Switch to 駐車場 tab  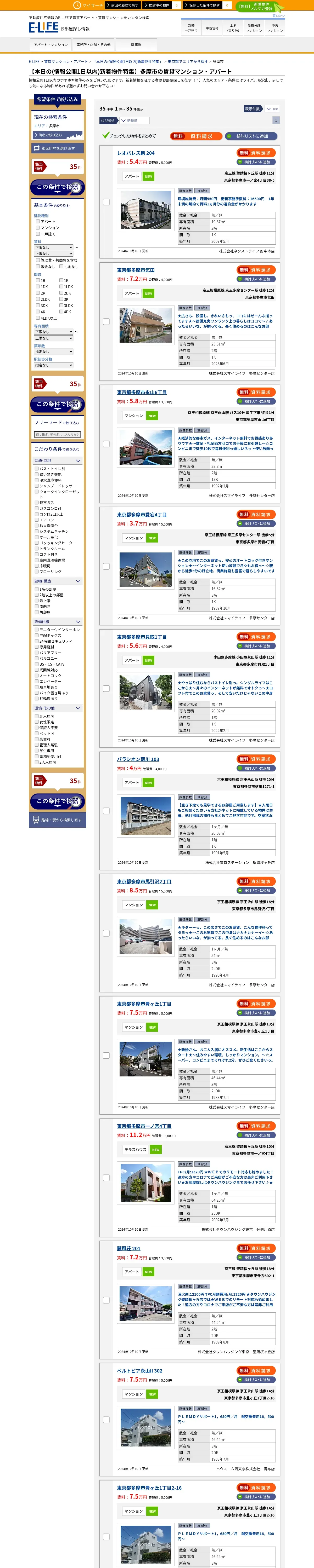coord(136,45)
